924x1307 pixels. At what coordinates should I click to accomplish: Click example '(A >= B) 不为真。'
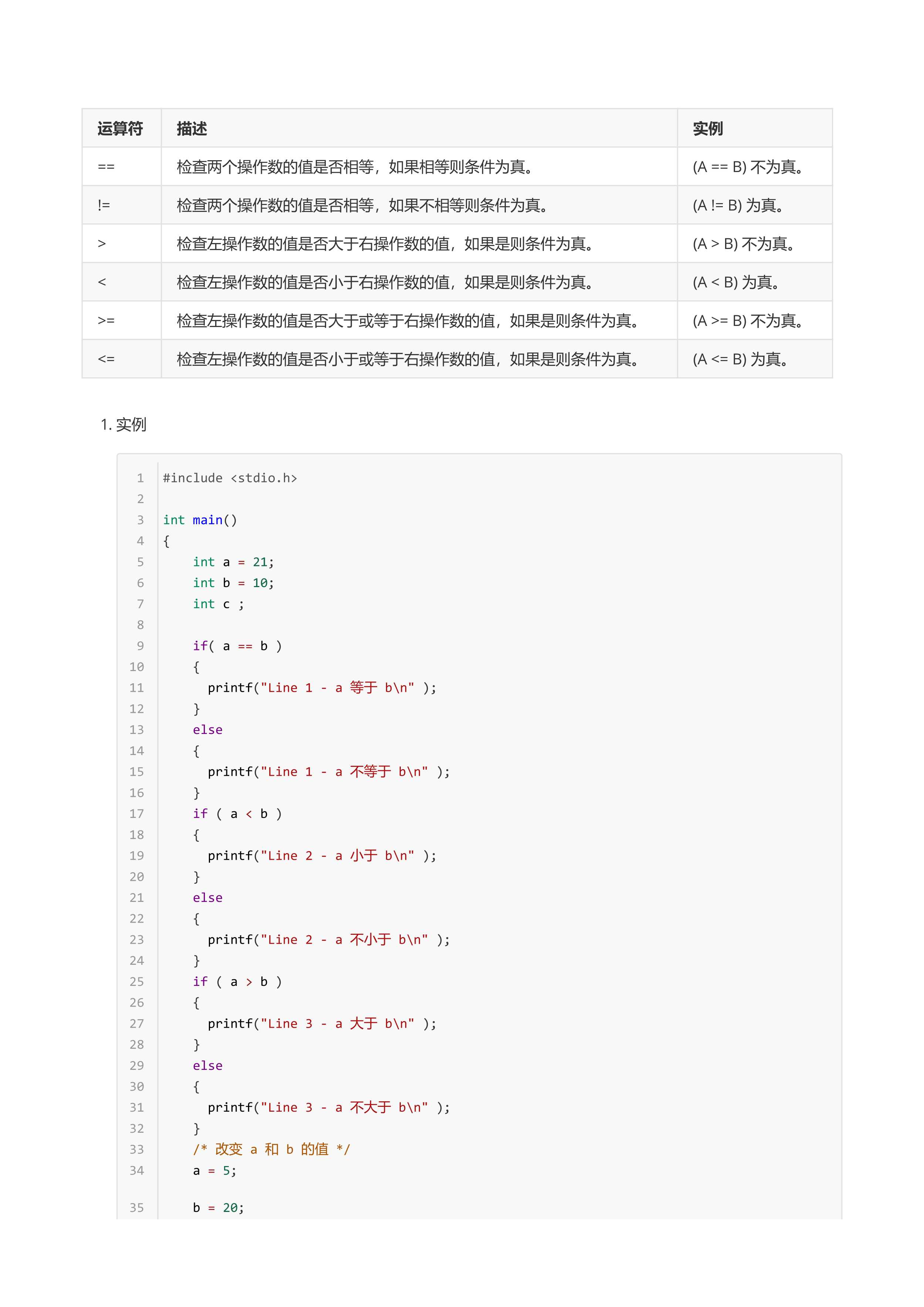[x=748, y=320]
